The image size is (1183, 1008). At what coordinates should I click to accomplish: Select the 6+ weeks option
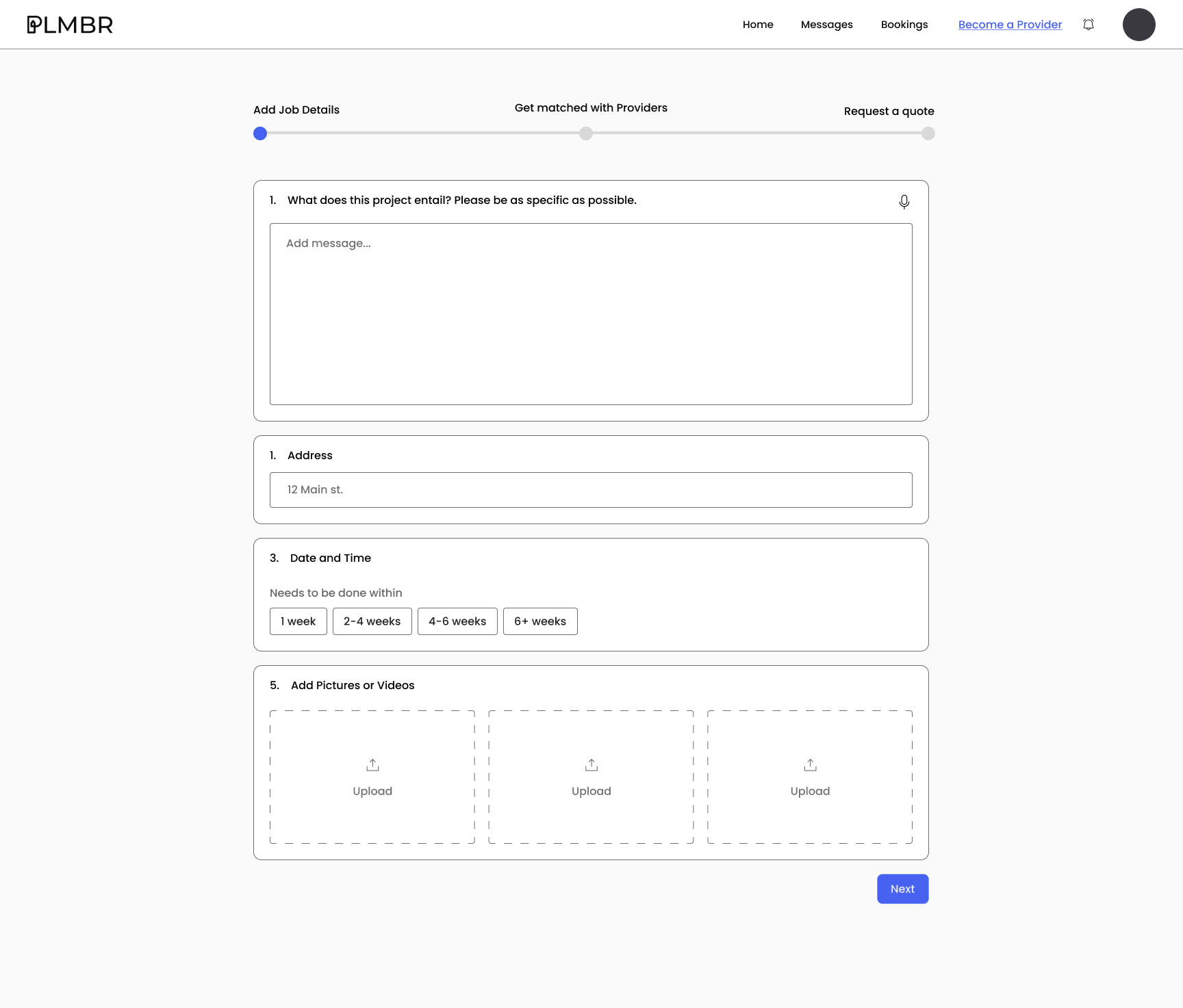540,621
